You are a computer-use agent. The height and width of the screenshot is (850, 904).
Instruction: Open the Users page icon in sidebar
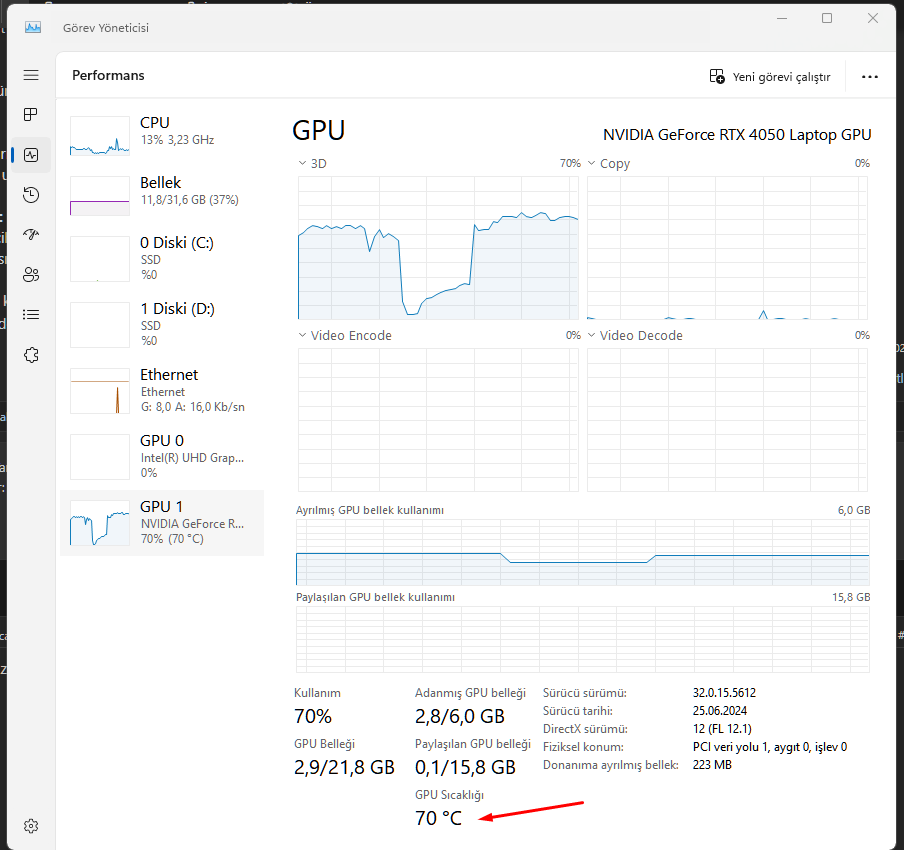coord(31,274)
